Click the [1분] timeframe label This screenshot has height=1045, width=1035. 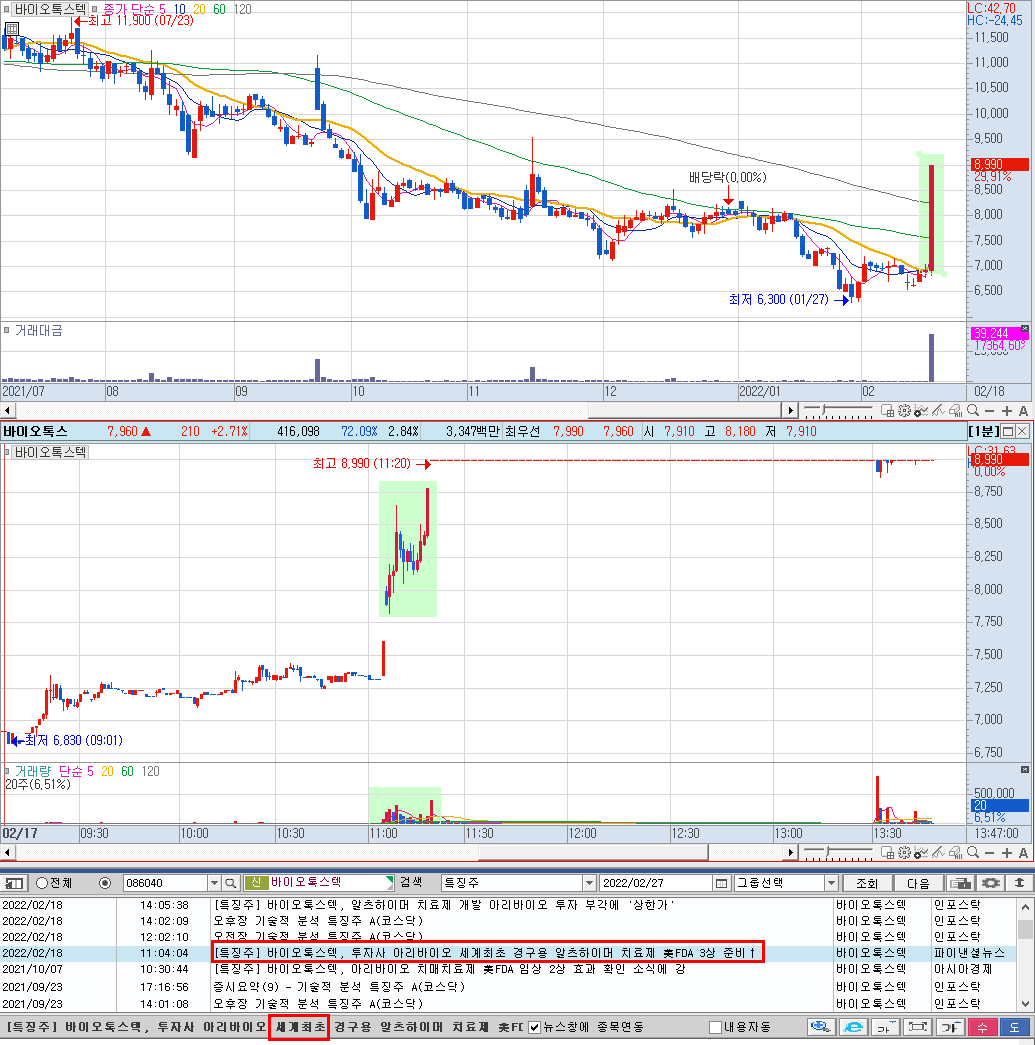pos(983,431)
